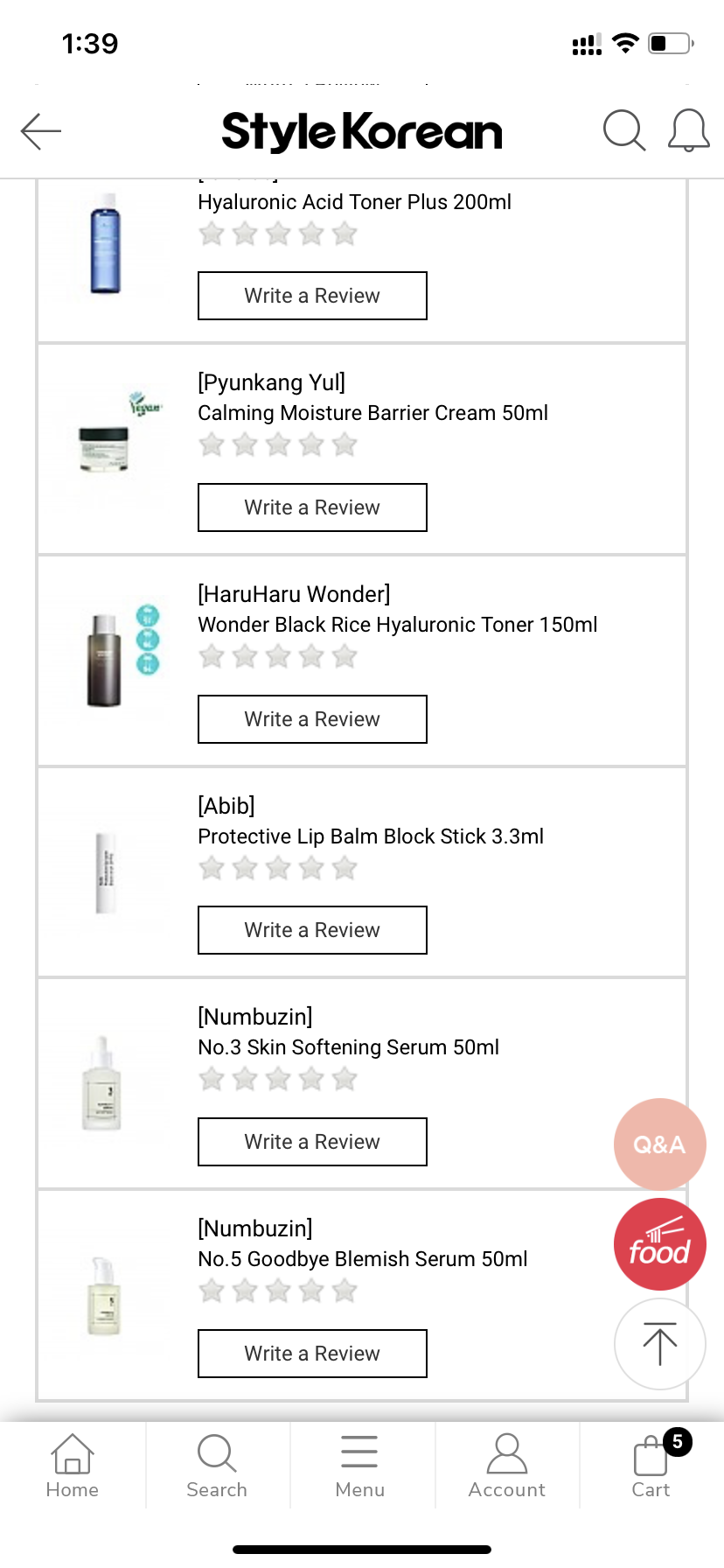This screenshot has height=1568, width=724.
Task: Open the Menu tab
Action: (360, 1465)
